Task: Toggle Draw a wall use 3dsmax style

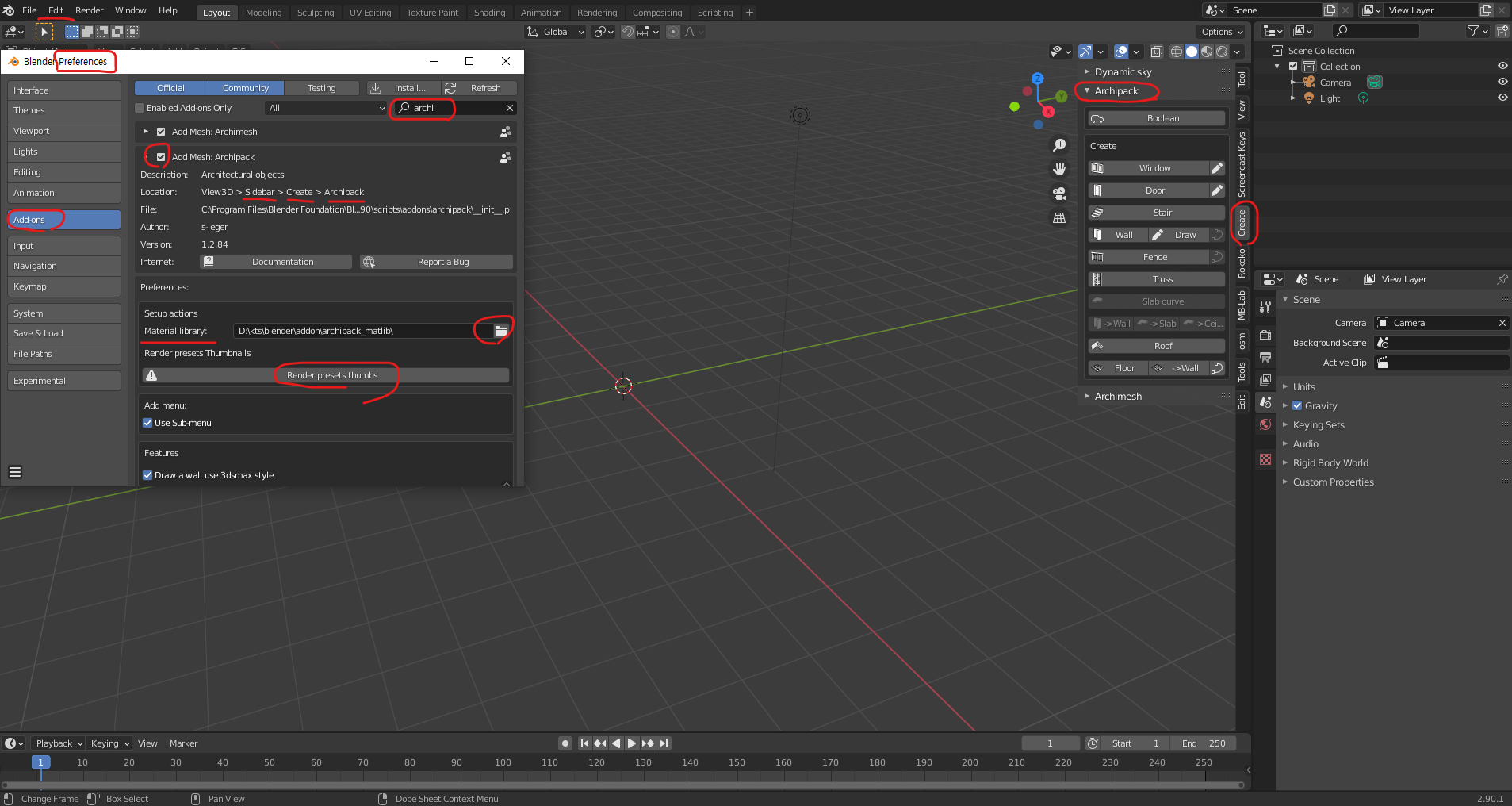Action: (x=147, y=475)
